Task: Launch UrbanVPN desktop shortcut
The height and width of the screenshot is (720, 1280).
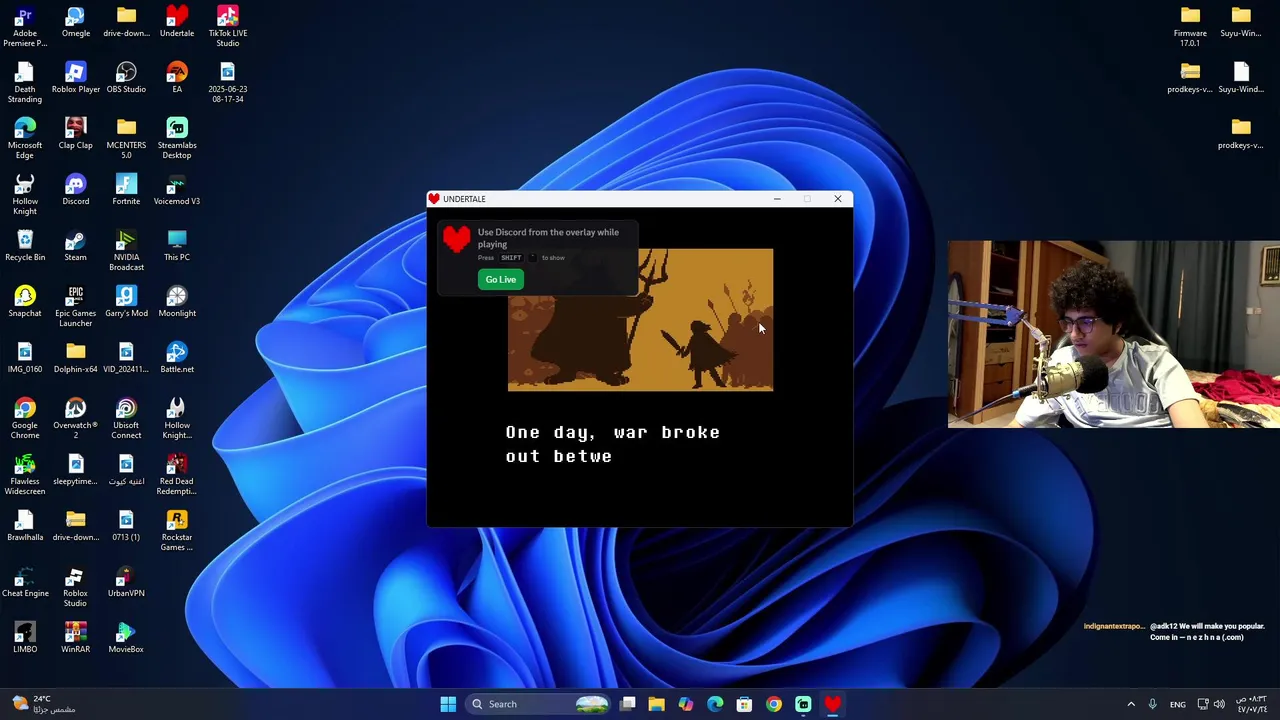Action: (x=126, y=582)
